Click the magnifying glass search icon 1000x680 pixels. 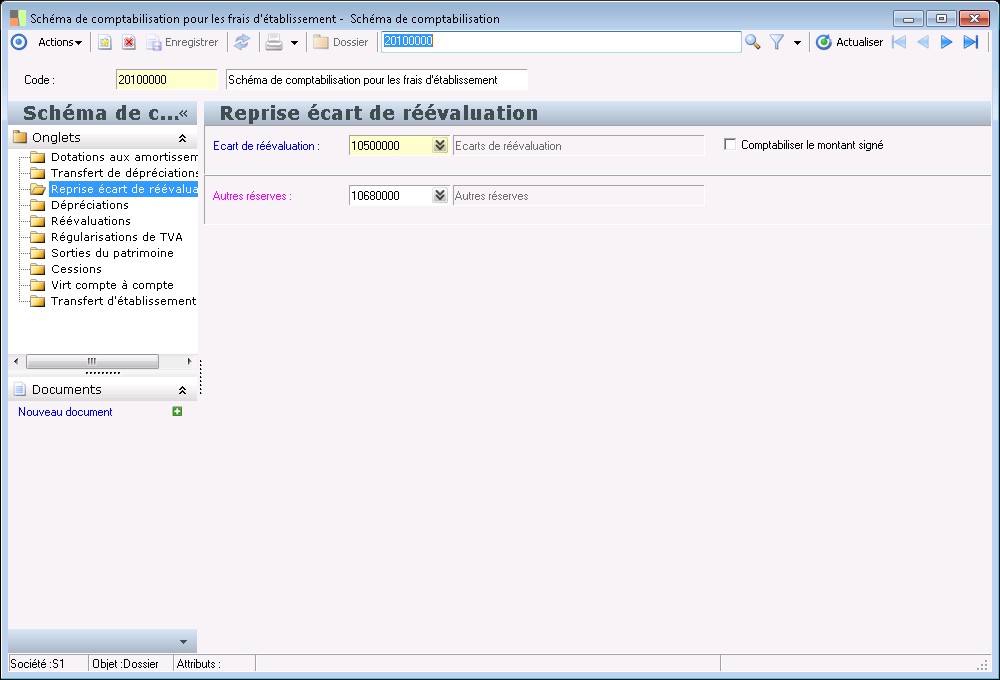(x=753, y=42)
